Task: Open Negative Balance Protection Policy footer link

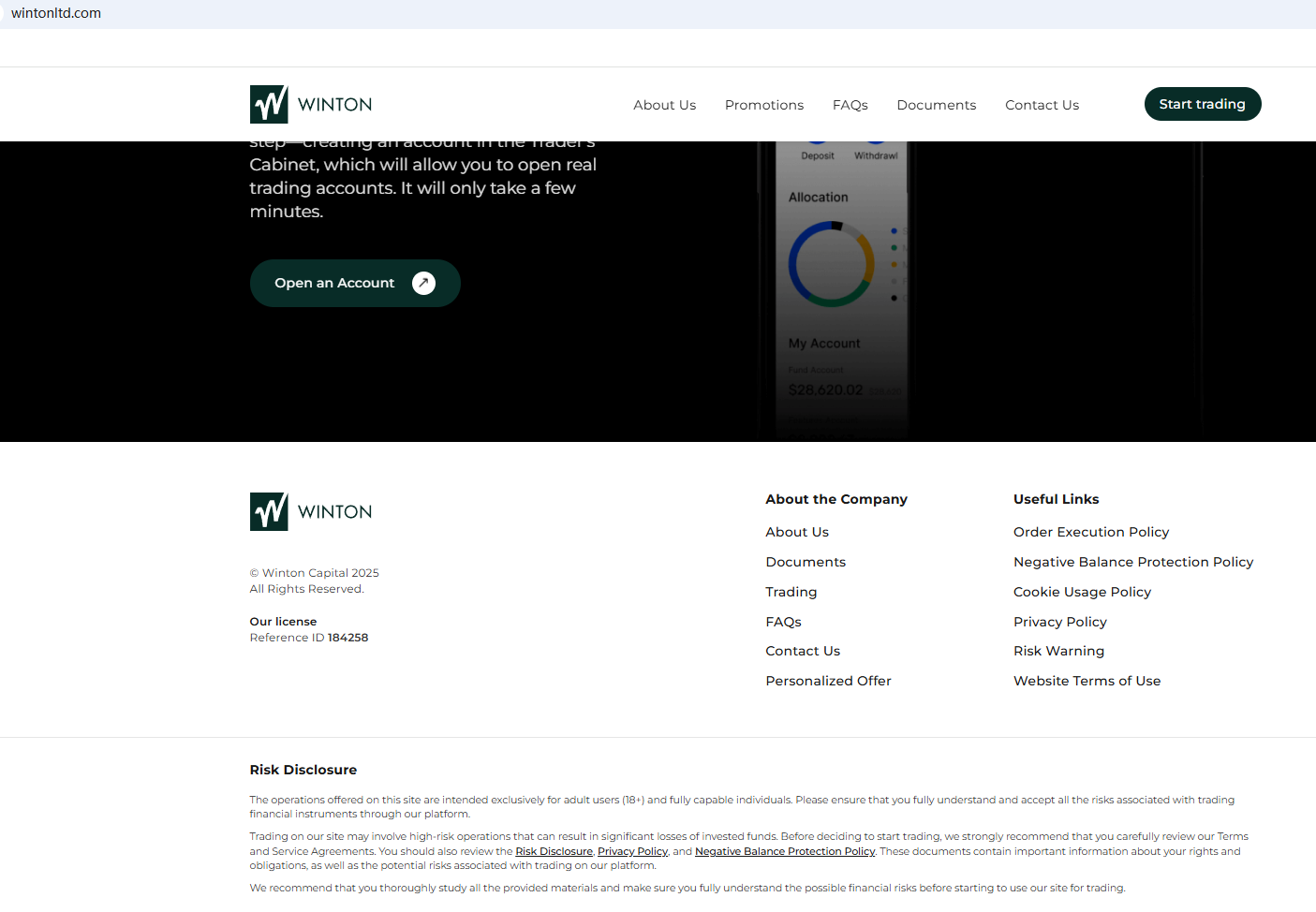Action: coord(1132,562)
